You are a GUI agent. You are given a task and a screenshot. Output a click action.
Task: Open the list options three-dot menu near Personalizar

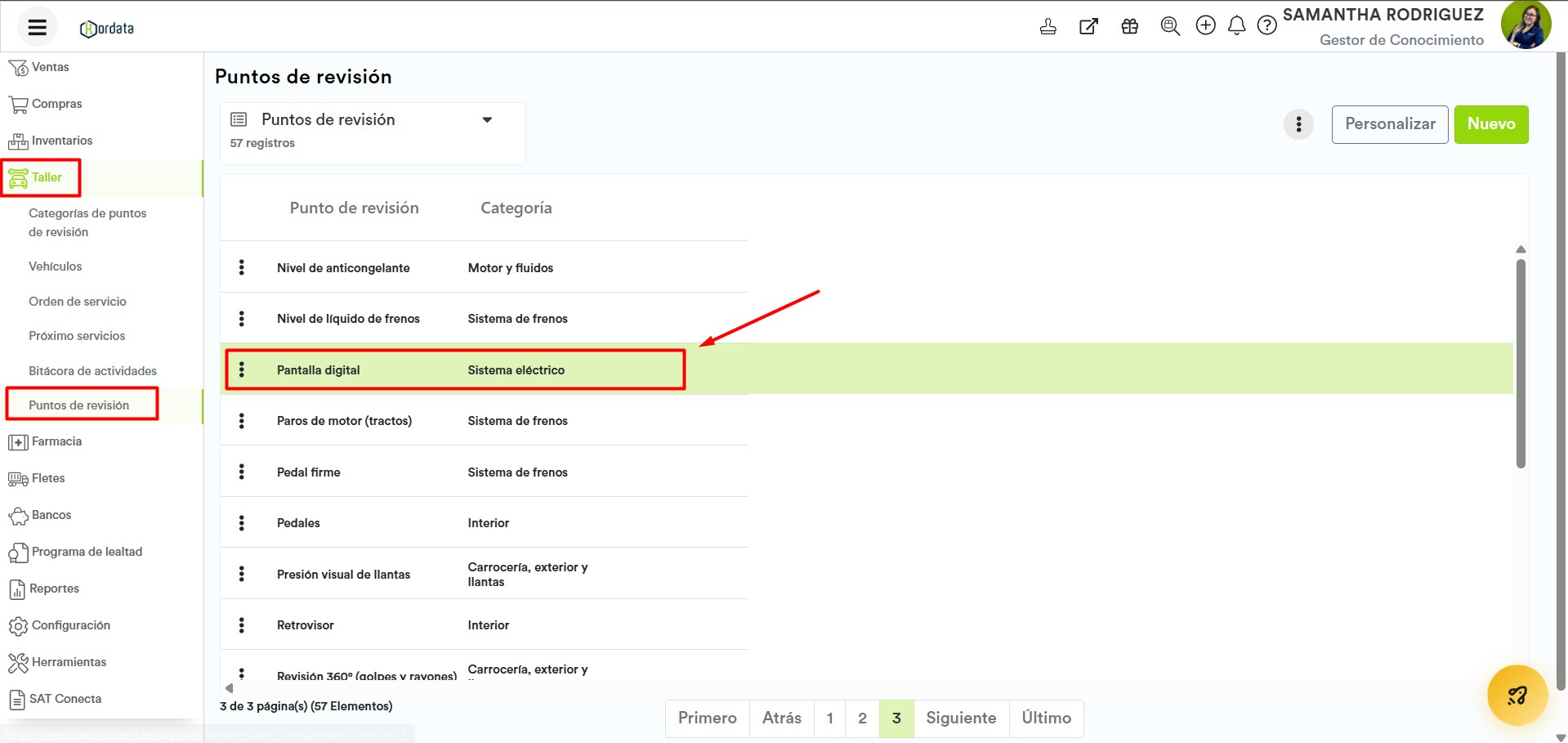pos(1298,124)
